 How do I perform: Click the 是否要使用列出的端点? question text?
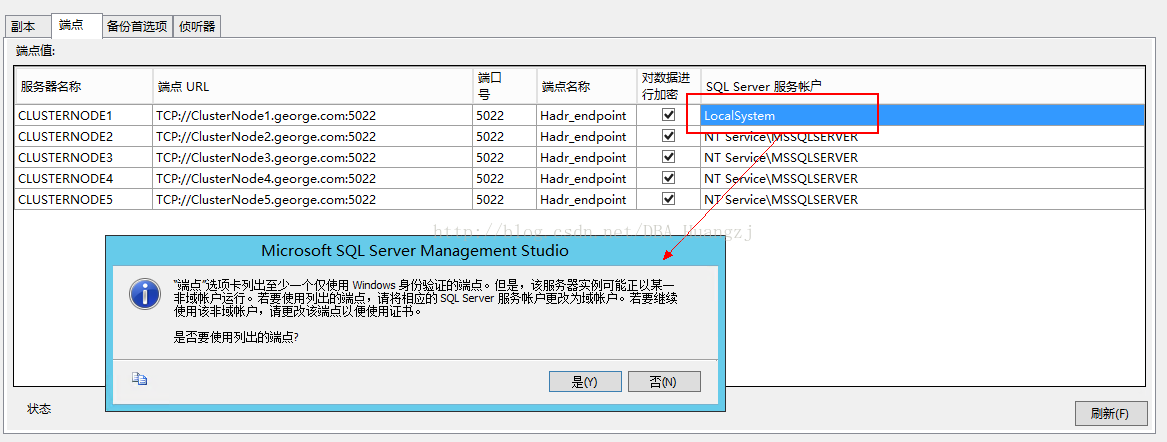[236, 336]
